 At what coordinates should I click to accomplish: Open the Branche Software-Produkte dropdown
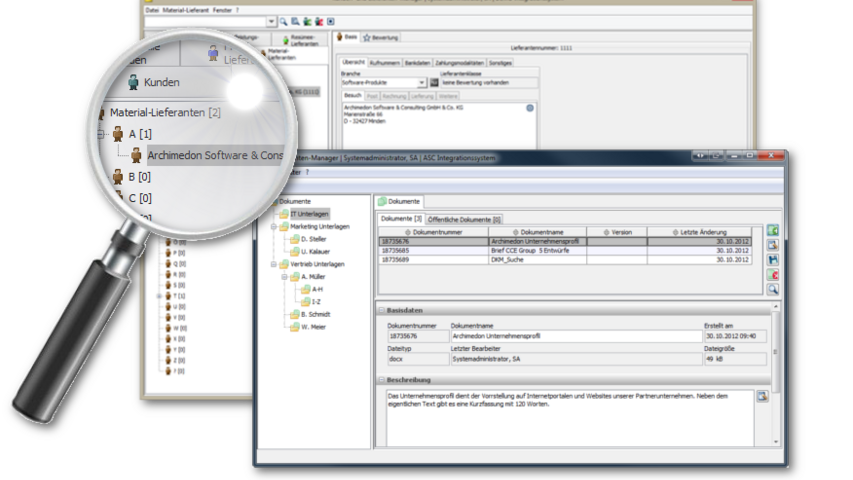click(x=422, y=83)
